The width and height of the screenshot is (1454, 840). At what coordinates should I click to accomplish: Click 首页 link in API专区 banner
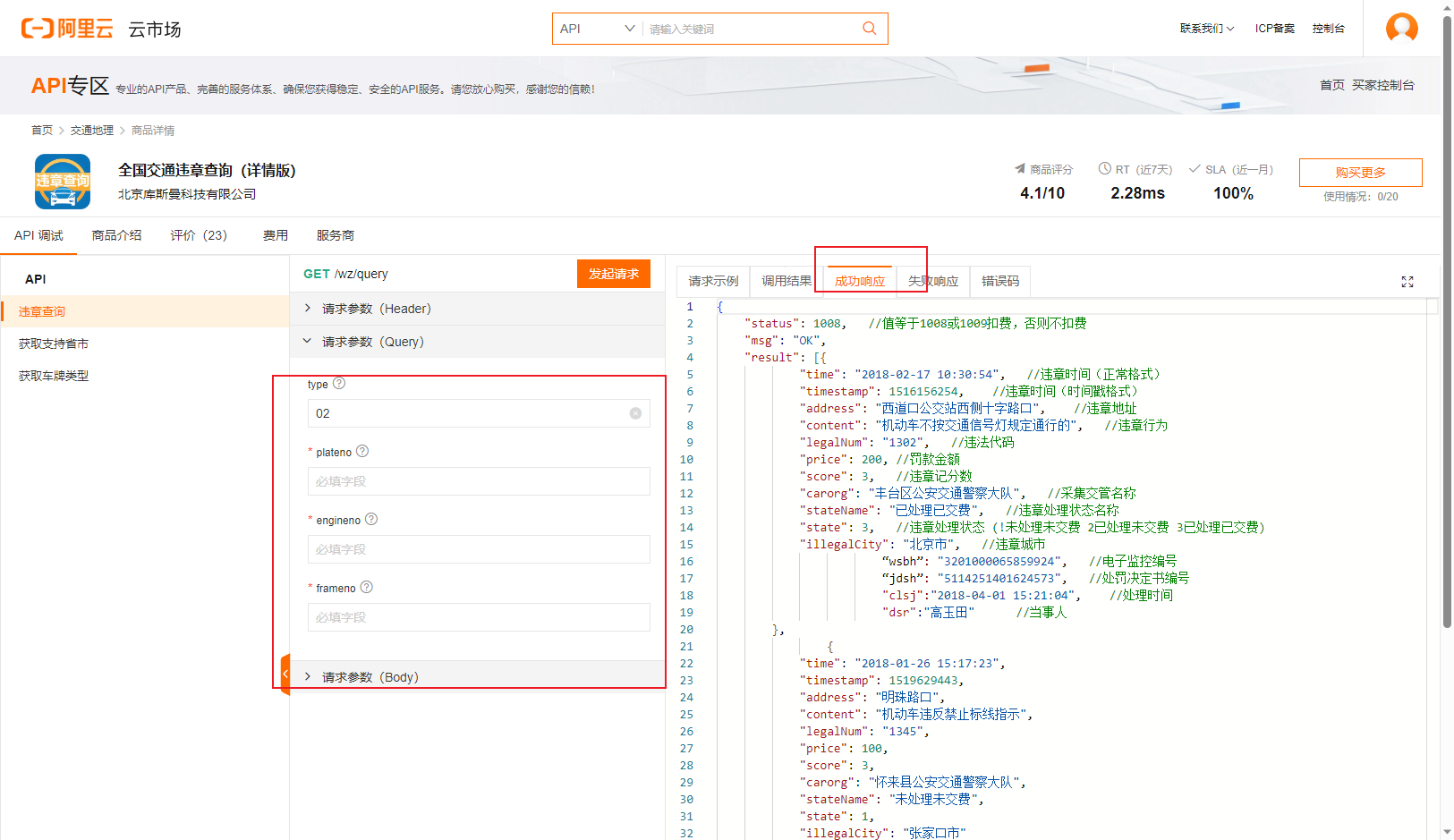click(1332, 85)
